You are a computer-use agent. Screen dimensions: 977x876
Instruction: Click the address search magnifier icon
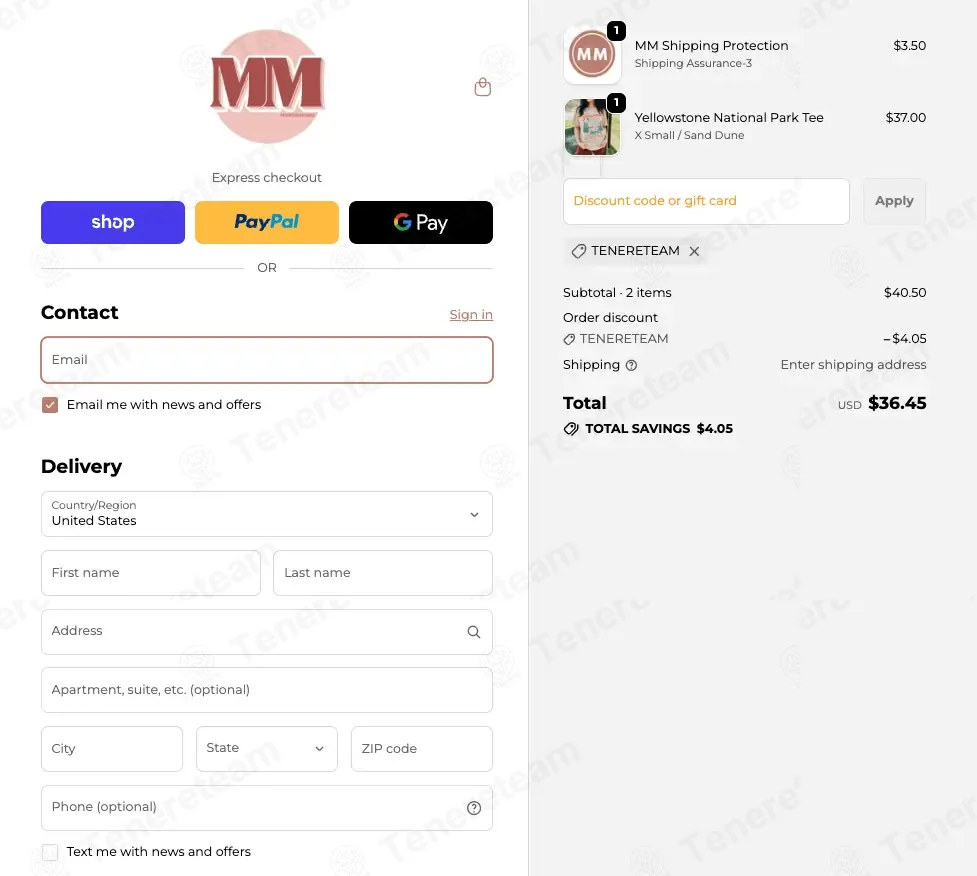(x=474, y=632)
